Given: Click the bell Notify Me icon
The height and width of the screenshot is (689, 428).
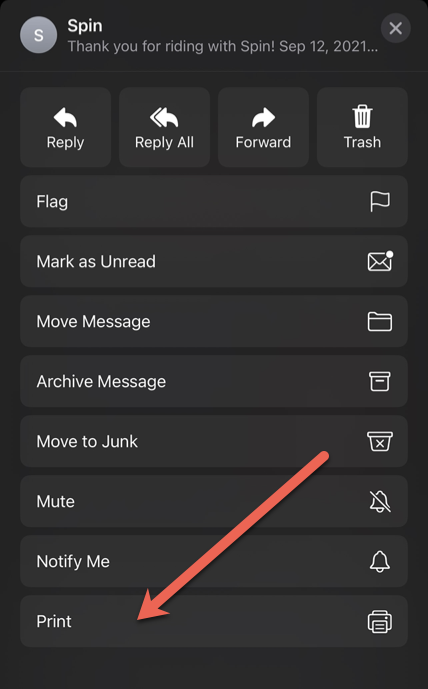Looking at the screenshot, I should point(380,561).
